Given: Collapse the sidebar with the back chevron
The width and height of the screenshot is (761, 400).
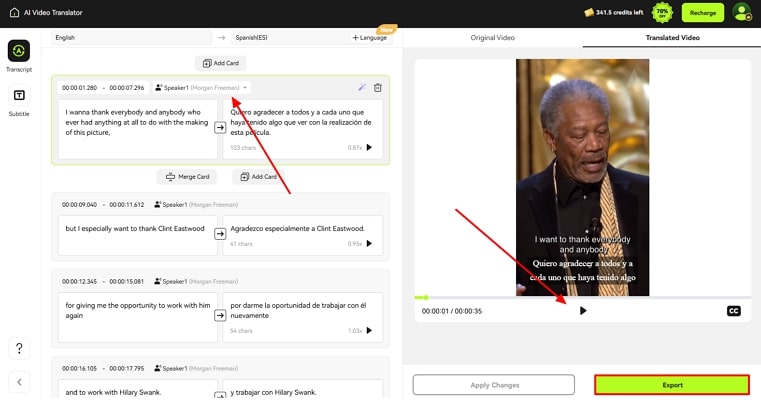Looking at the screenshot, I should tap(19, 382).
